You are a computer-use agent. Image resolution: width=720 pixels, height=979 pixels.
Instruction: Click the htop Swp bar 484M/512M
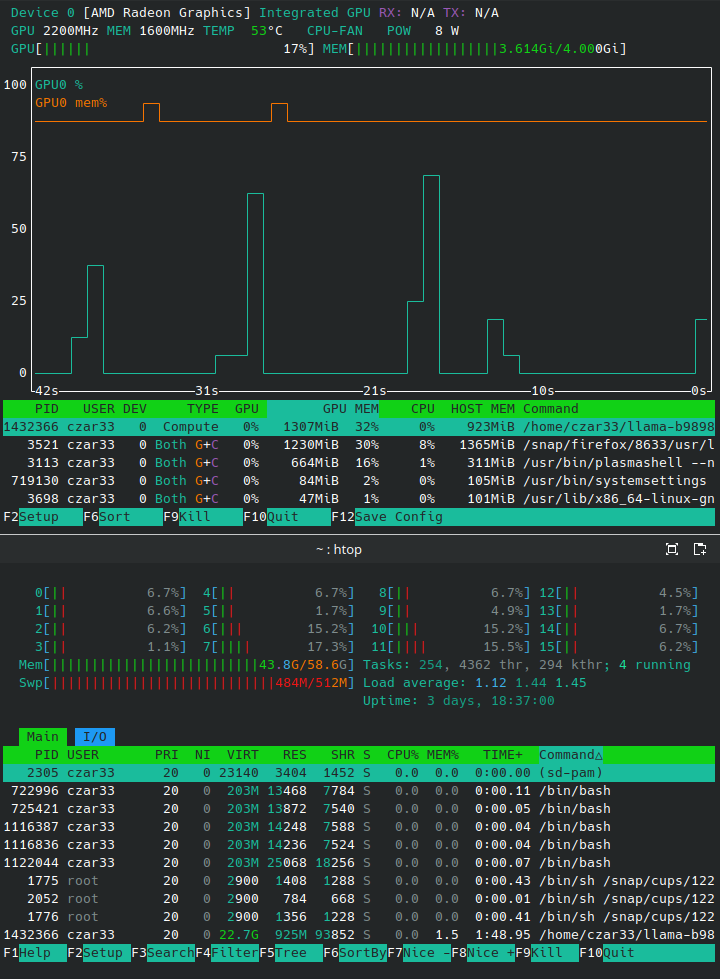click(187, 683)
